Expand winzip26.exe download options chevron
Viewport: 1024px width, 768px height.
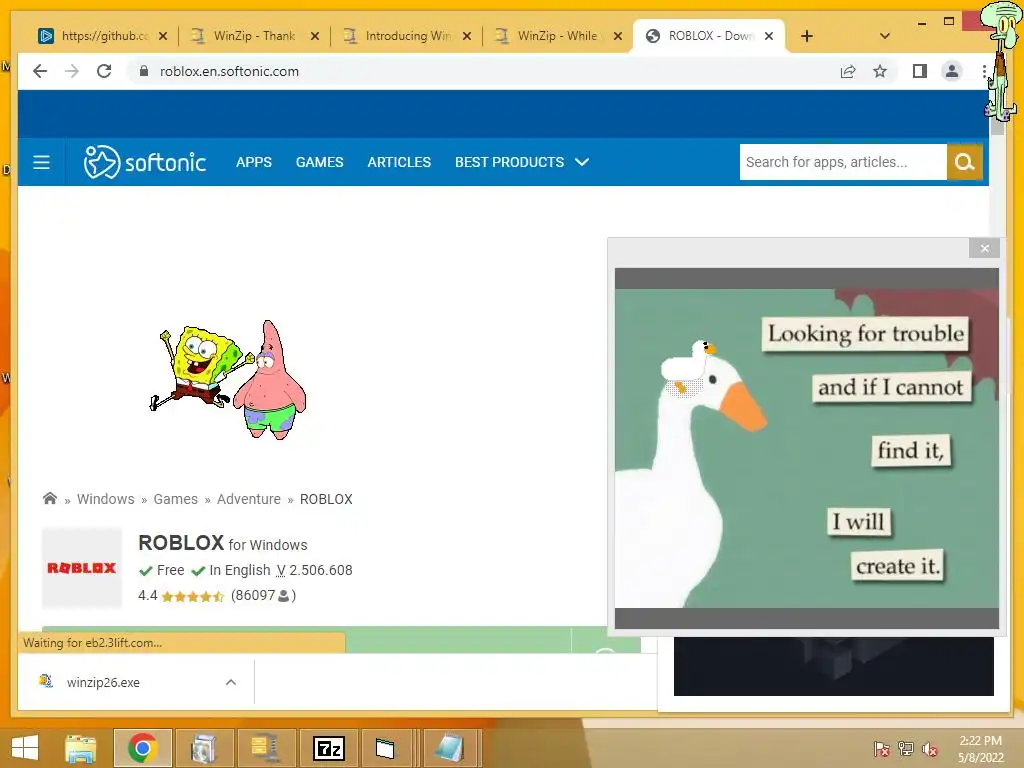point(231,682)
